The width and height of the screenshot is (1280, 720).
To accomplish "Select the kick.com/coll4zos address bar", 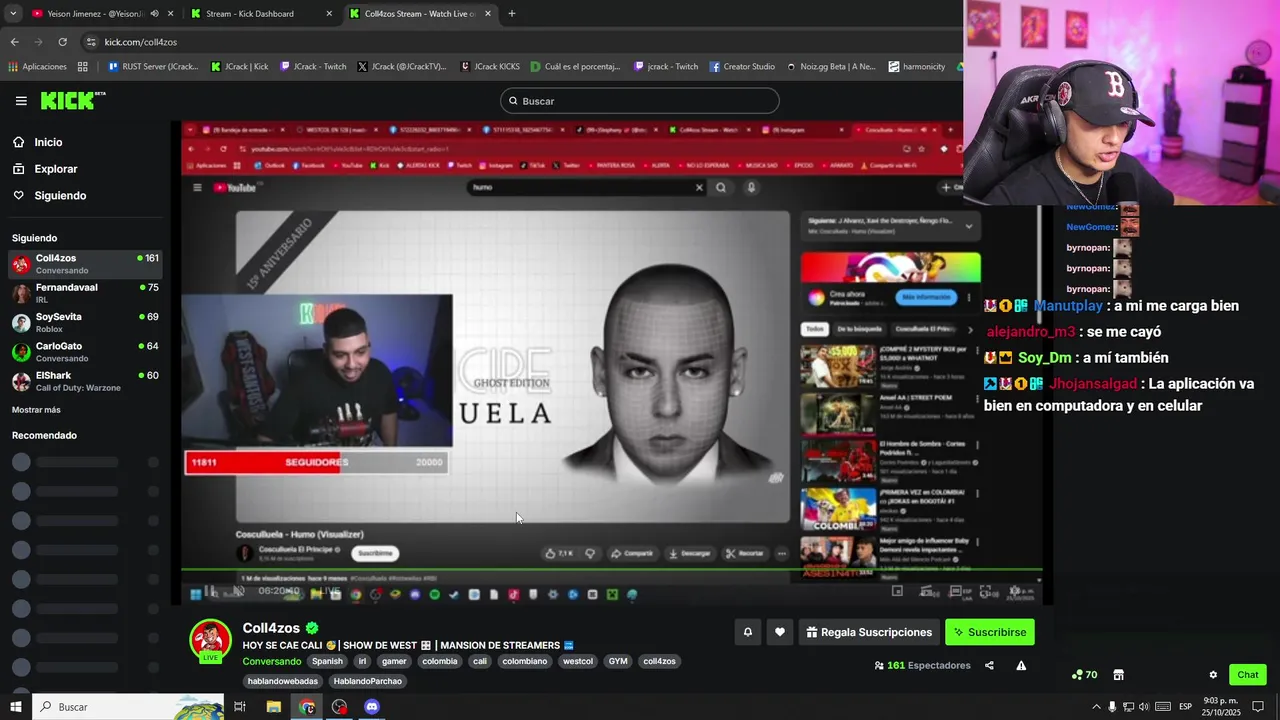I will click(x=520, y=42).
